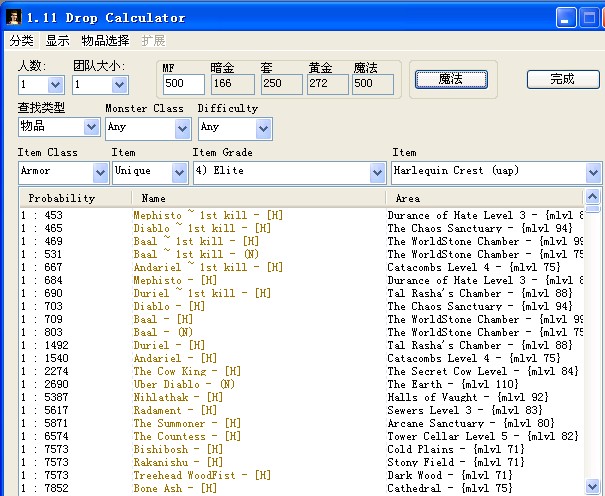Select row Baal ~ 1st kill - [H]
605x496 pixels.
pos(301,241)
